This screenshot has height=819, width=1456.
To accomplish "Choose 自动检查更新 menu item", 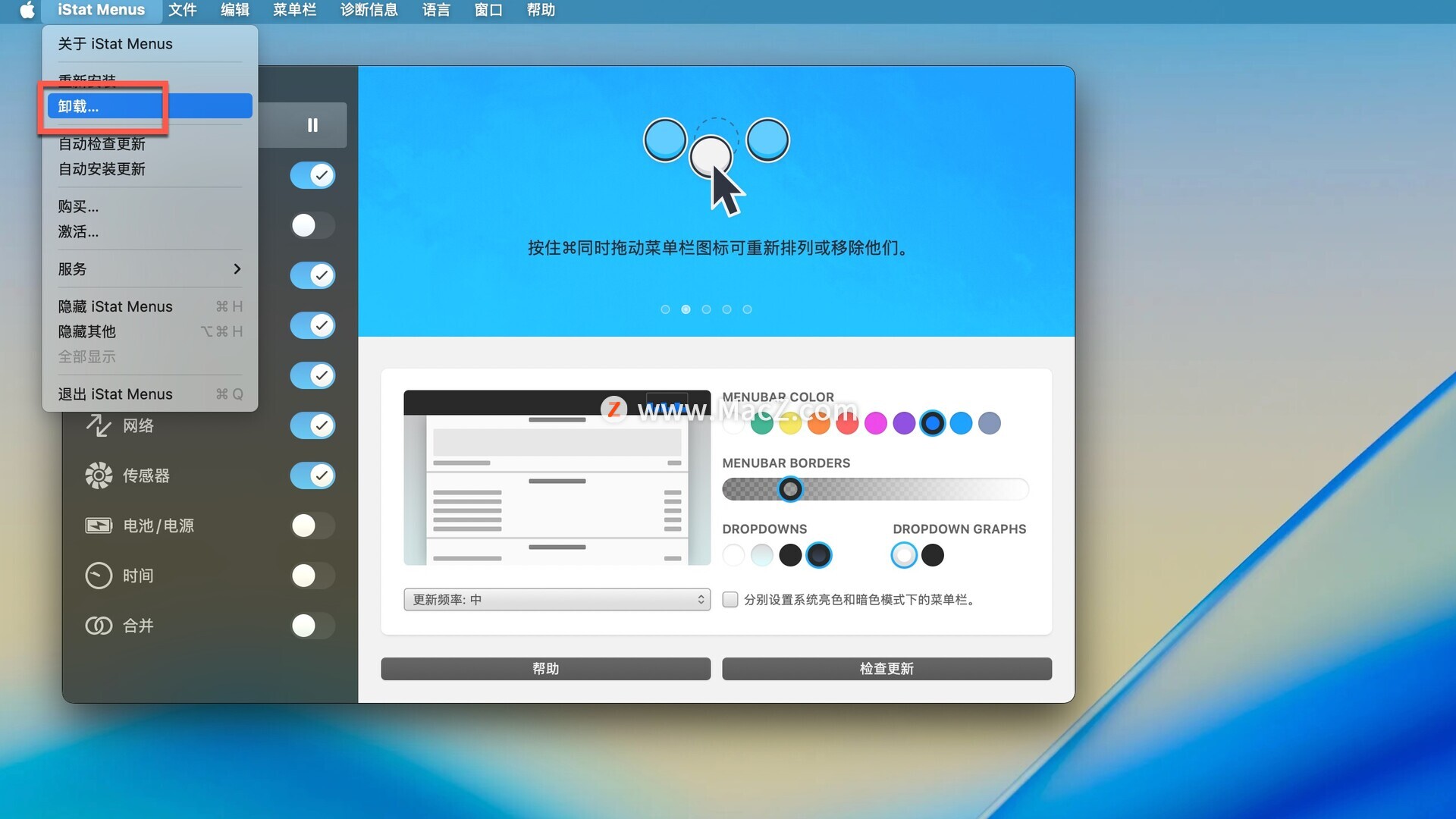I will pos(149,144).
